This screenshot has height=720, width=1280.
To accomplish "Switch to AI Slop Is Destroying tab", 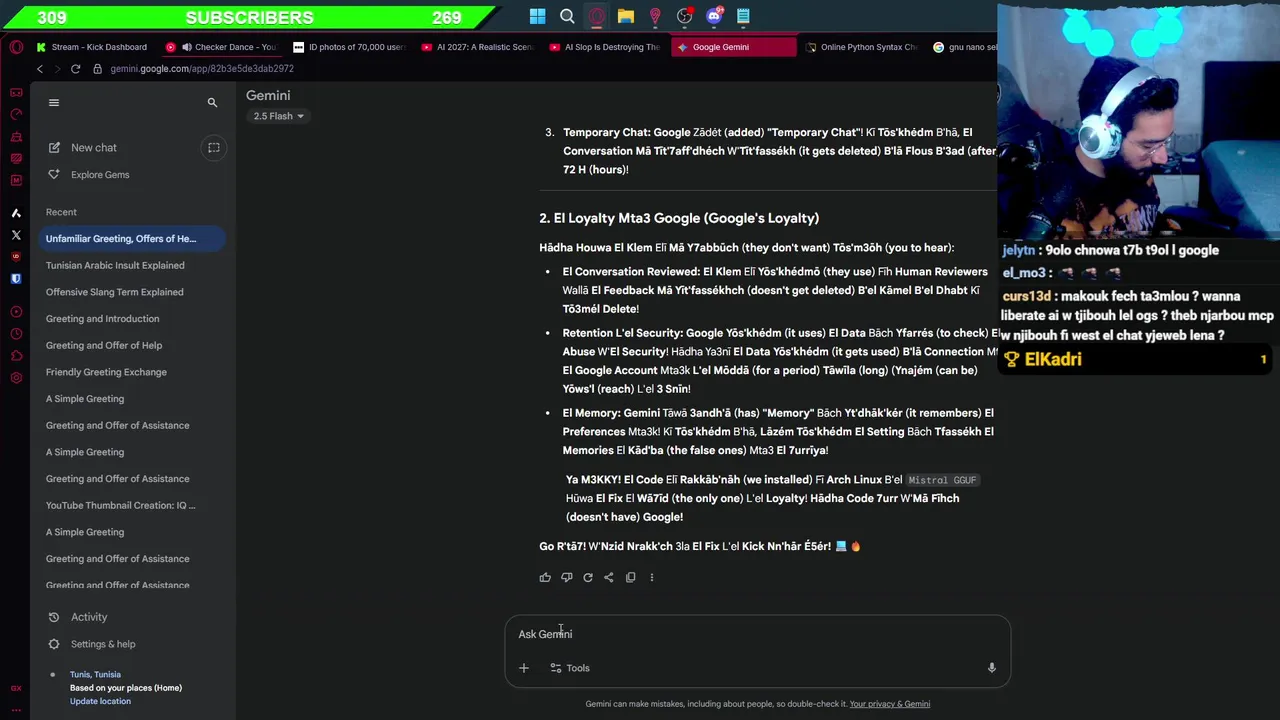I will pyautogui.click(x=606, y=47).
